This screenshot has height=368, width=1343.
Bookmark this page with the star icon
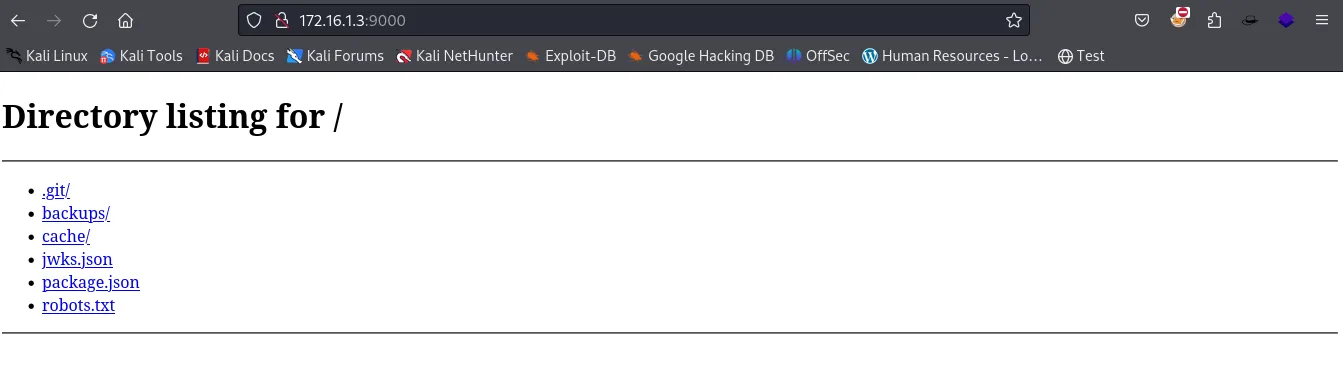[1013, 20]
